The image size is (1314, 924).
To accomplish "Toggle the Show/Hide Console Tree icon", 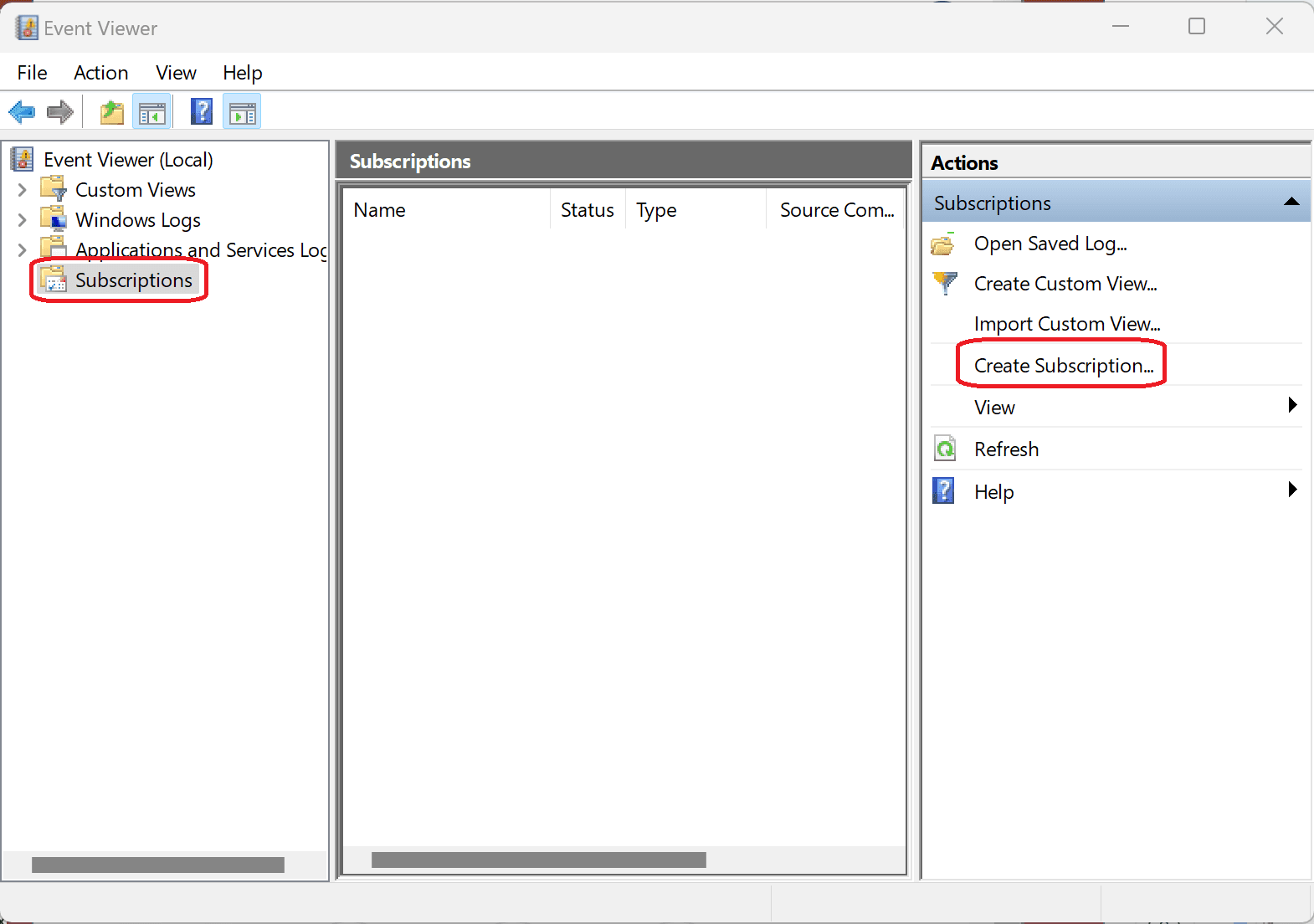I will point(152,112).
